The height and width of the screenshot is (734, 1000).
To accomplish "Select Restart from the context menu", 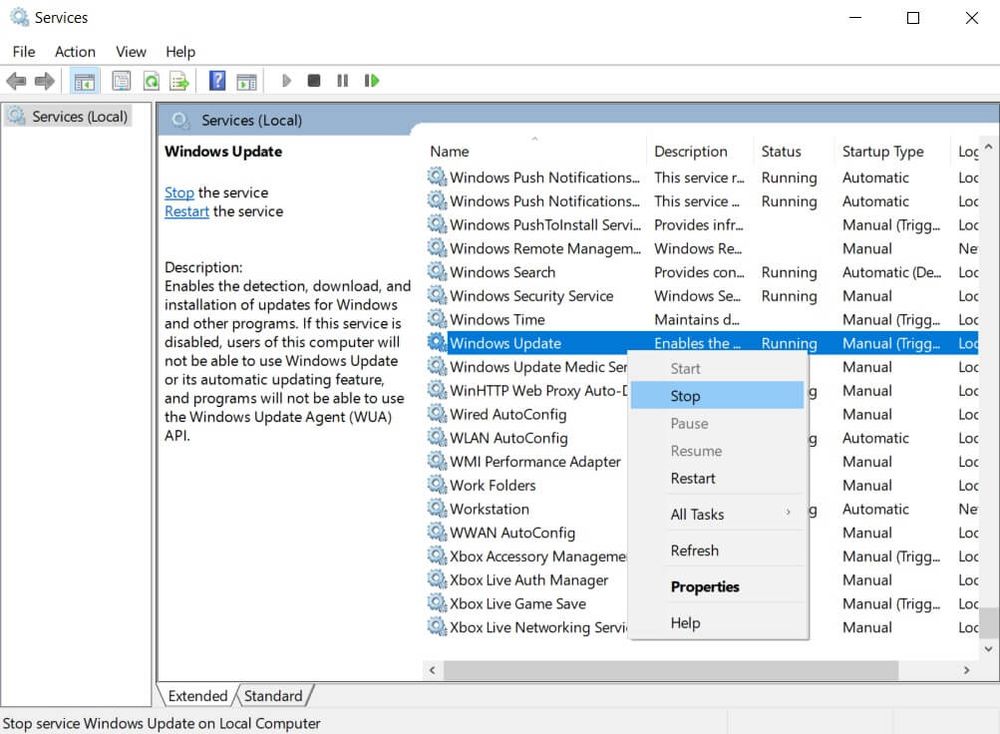I will [693, 478].
